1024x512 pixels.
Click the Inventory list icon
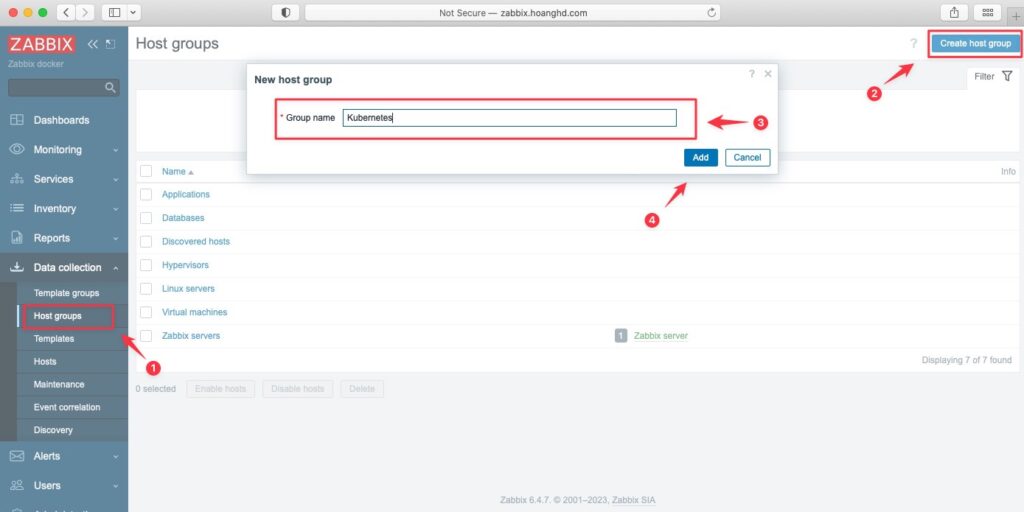(x=17, y=208)
